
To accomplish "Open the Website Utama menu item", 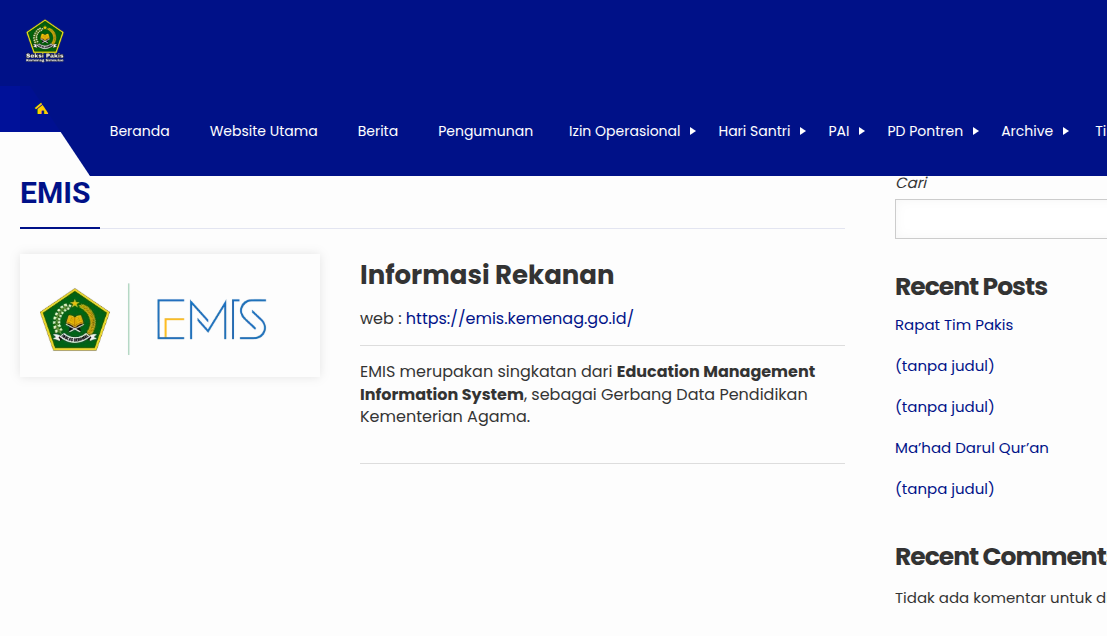I will click(x=263, y=131).
